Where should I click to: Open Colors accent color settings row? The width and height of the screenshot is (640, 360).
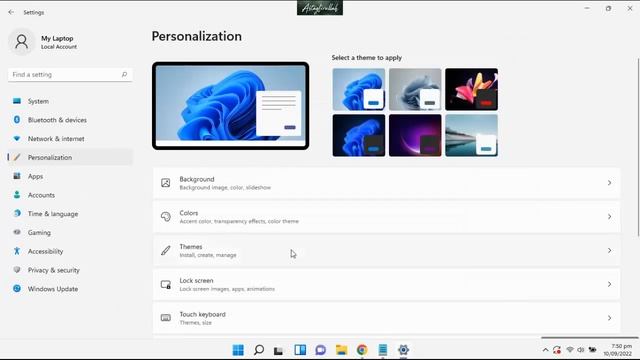click(x=387, y=217)
